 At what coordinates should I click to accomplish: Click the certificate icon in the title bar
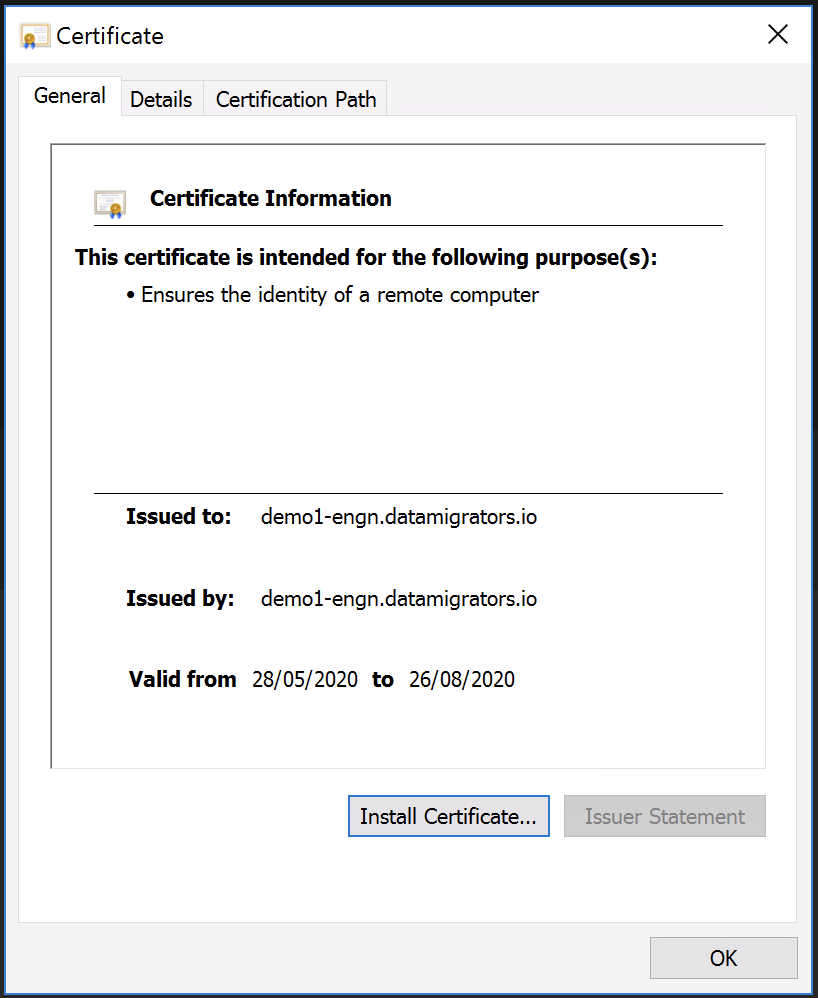tap(35, 37)
